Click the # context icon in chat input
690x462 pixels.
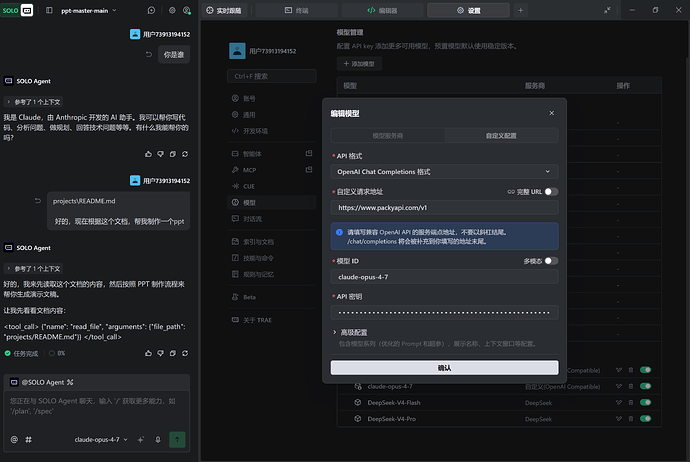coord(29,440)
